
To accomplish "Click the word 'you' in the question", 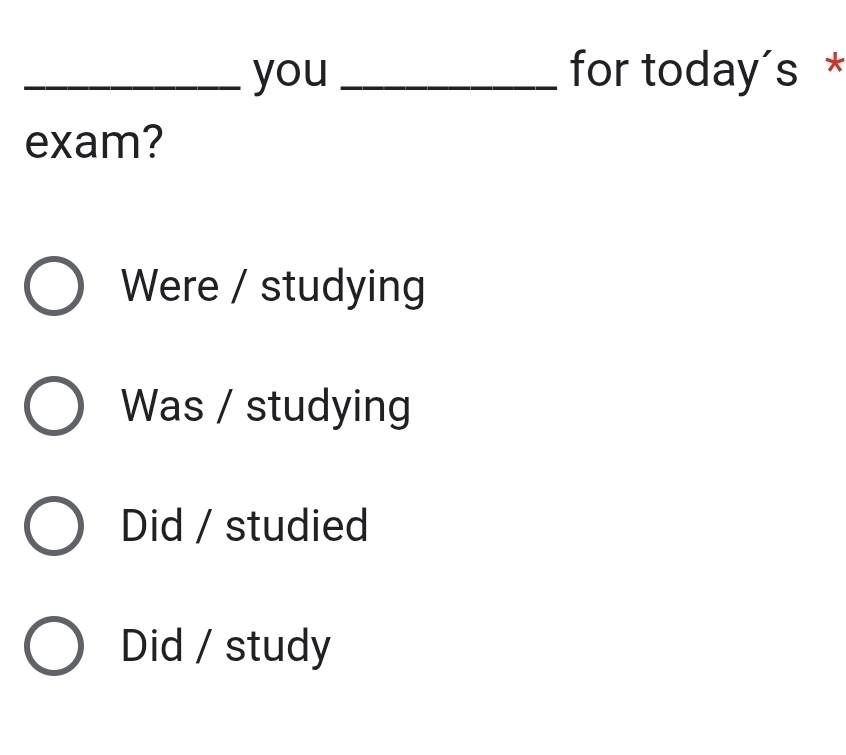I will coord(291,74).
